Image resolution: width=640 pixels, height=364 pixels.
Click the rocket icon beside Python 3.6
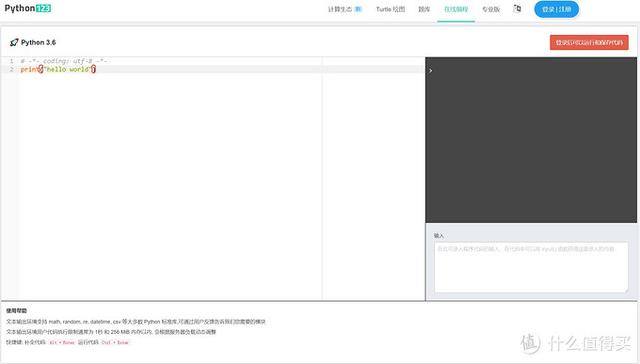point(14,42)
